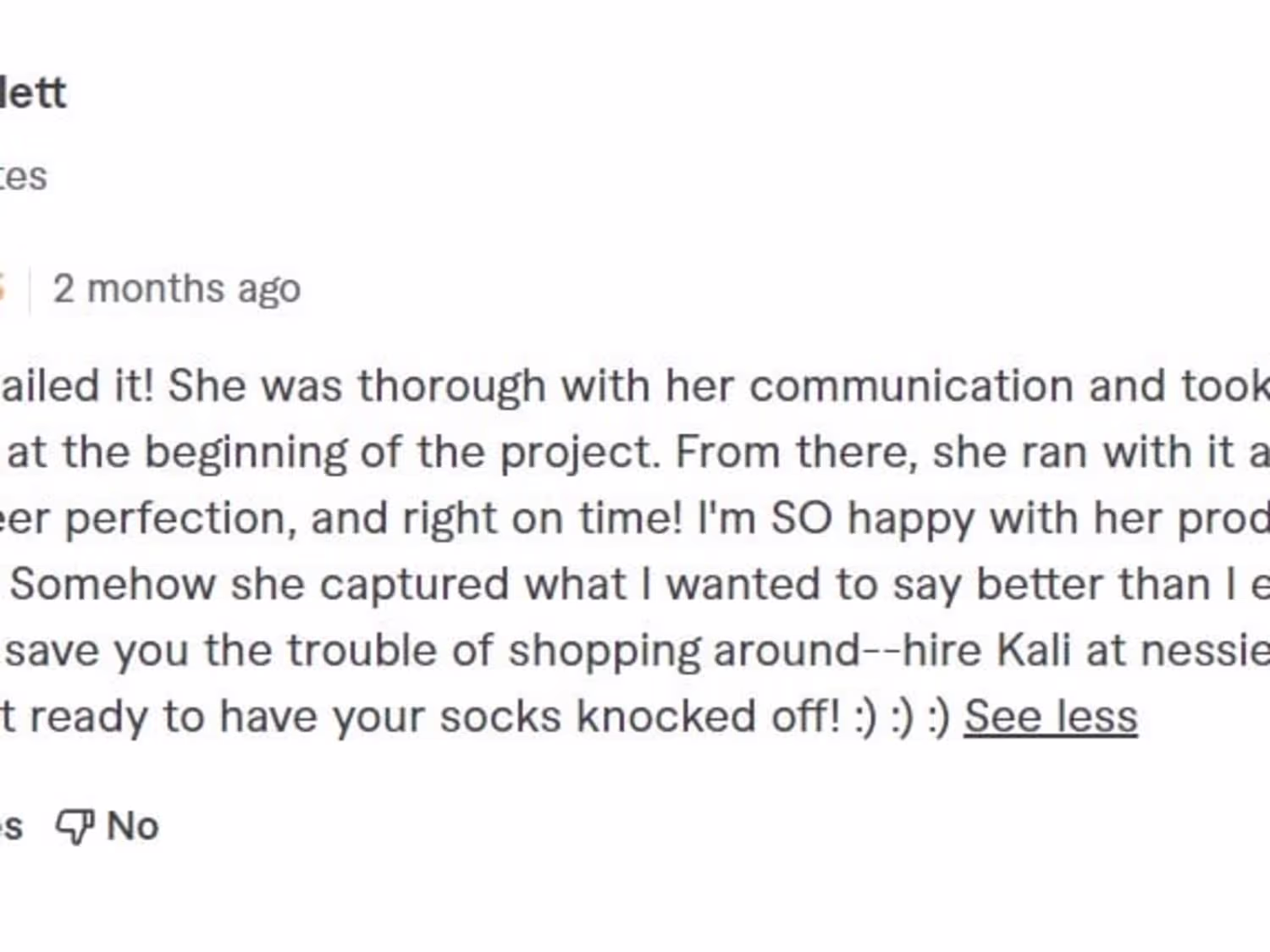1270x952 pixels.
Task: Click the reviewer country text under the name
Action: (23, 177)
